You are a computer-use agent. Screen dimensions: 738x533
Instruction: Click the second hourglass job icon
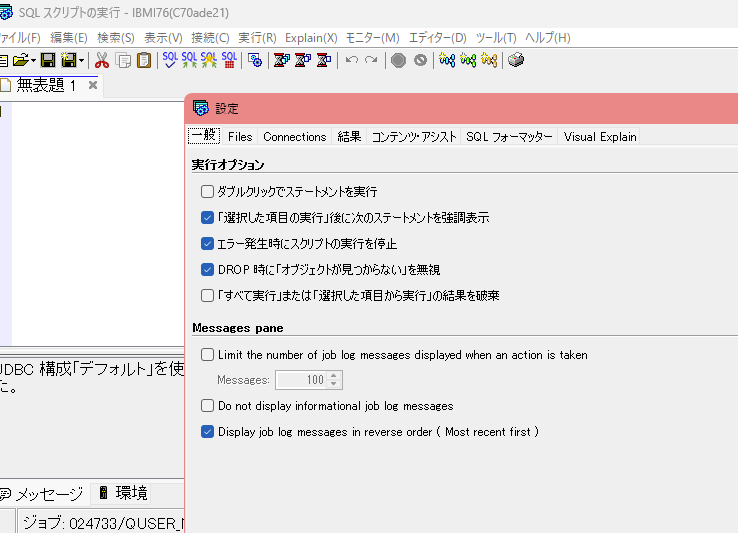(303, 60)
